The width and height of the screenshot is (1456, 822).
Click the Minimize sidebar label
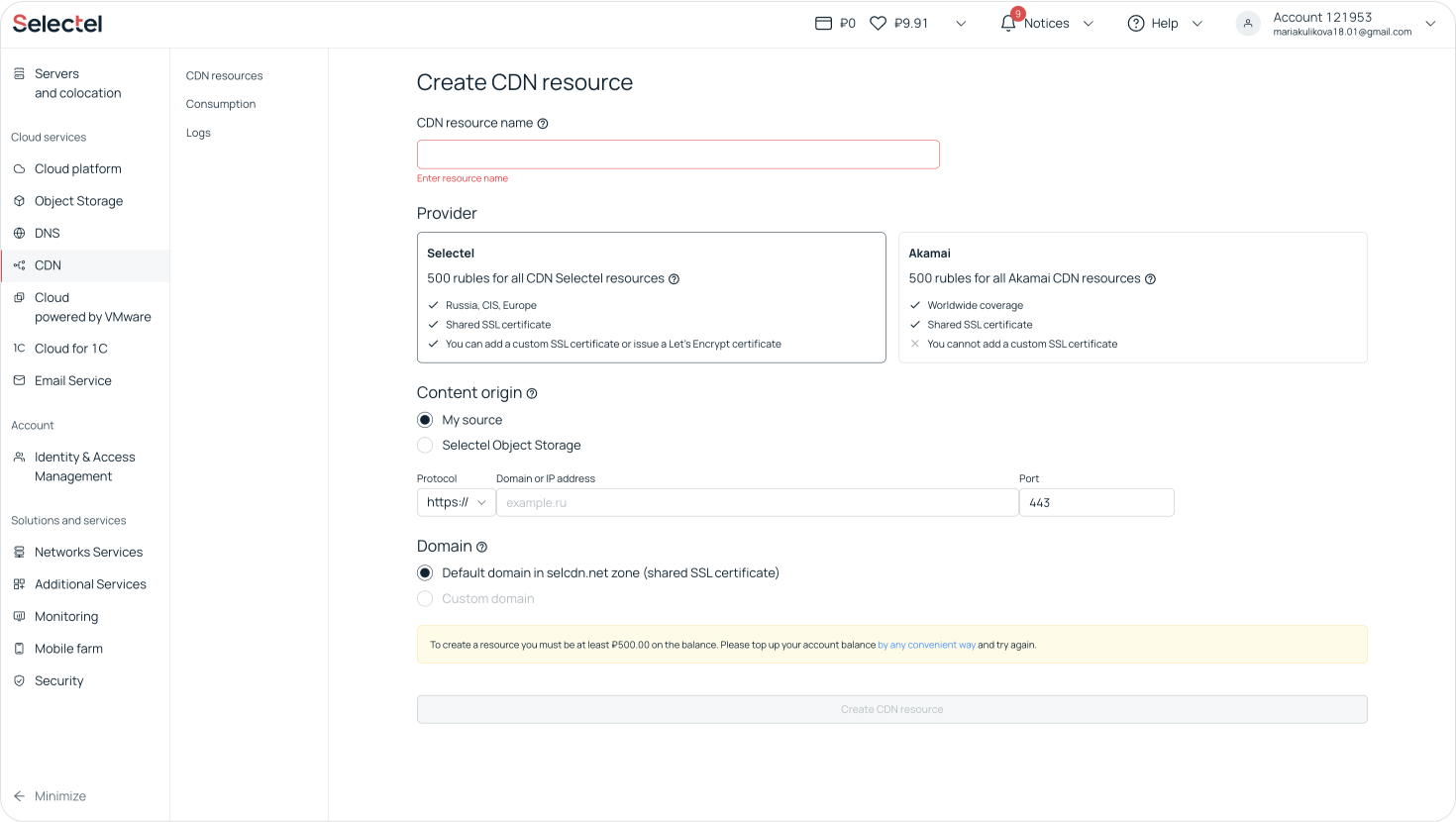(60, 796)
